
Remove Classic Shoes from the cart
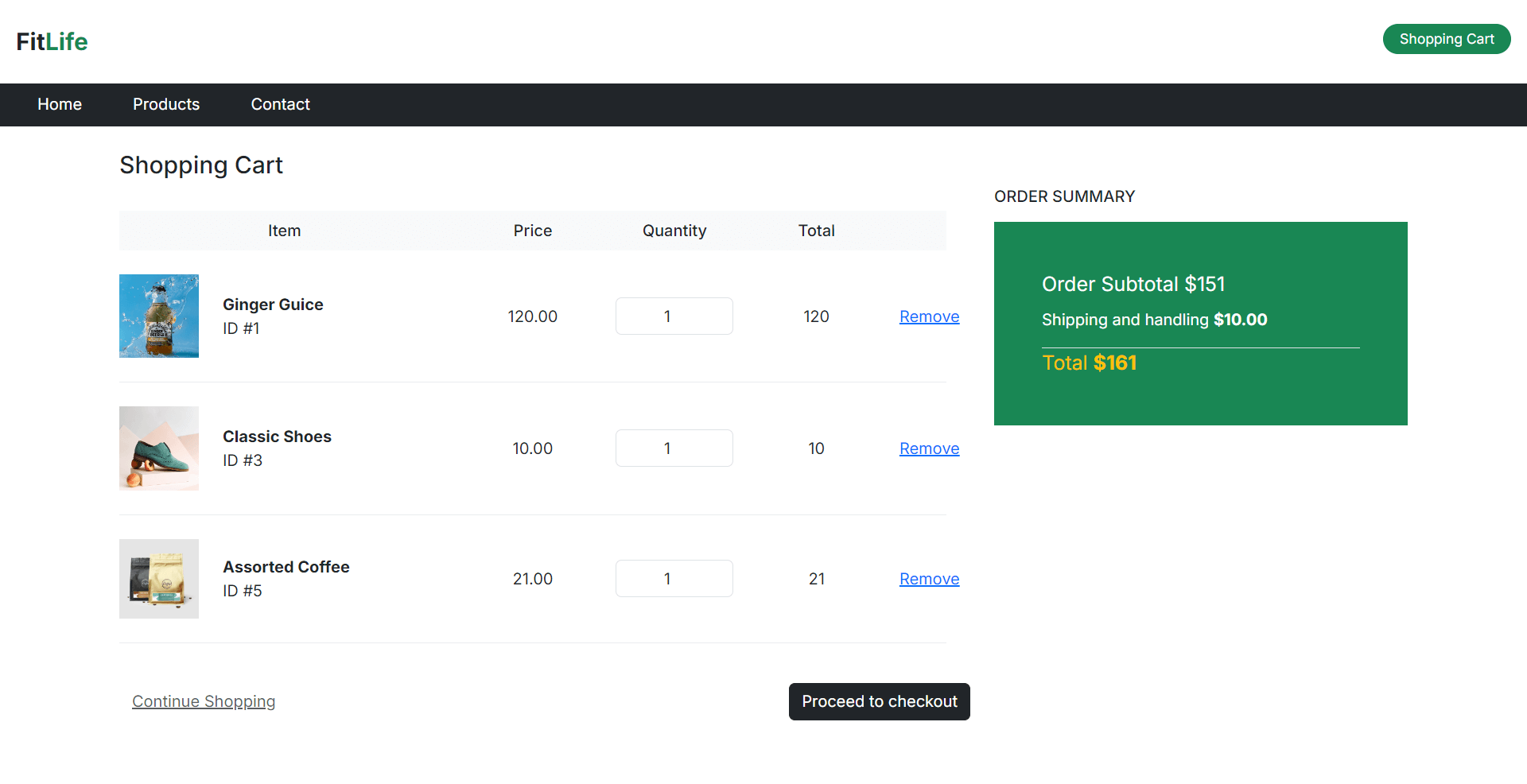pos(929,448)
